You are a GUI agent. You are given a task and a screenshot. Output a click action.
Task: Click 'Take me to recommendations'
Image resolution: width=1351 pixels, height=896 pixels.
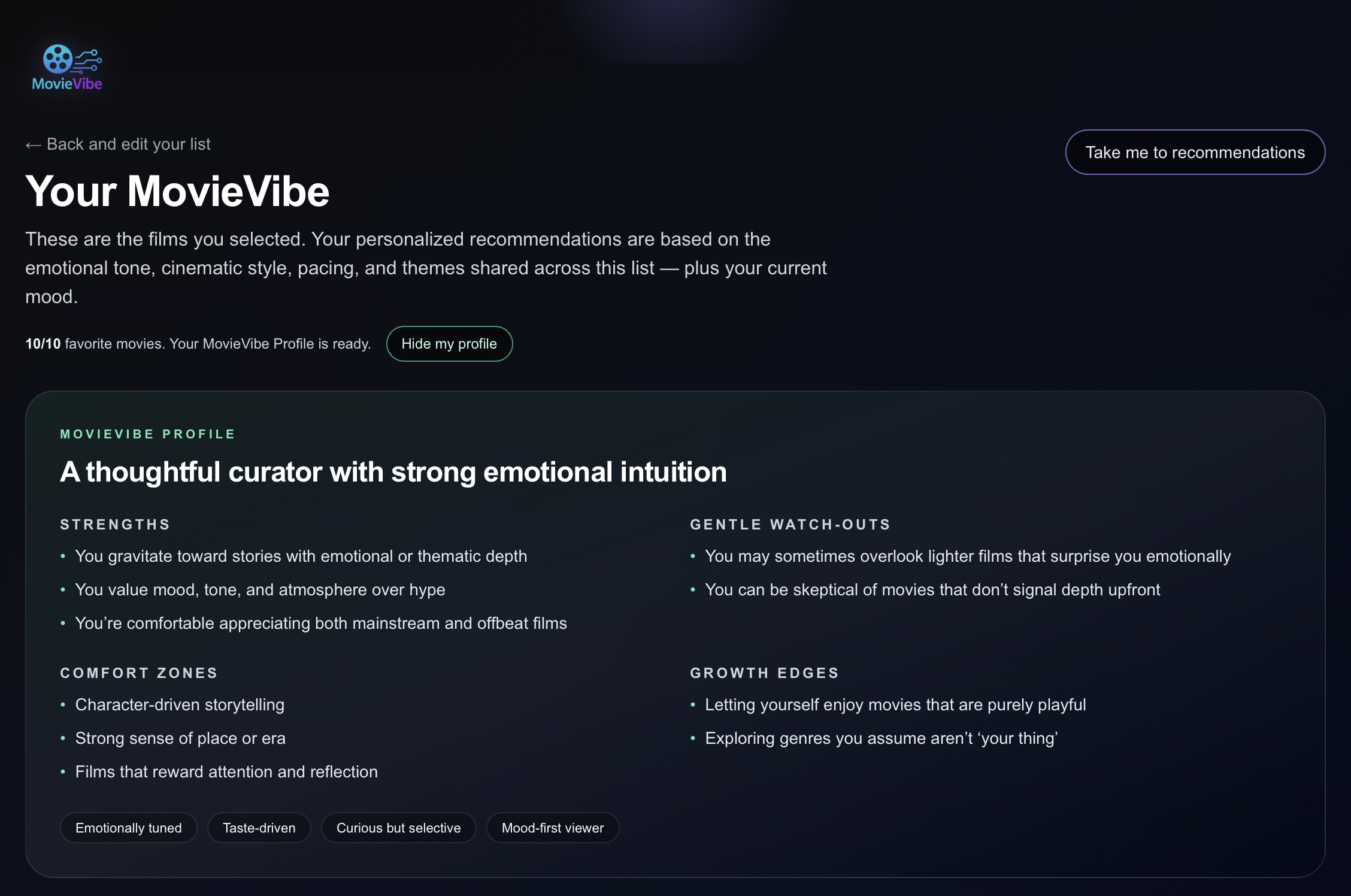[x=1195, y=152]
